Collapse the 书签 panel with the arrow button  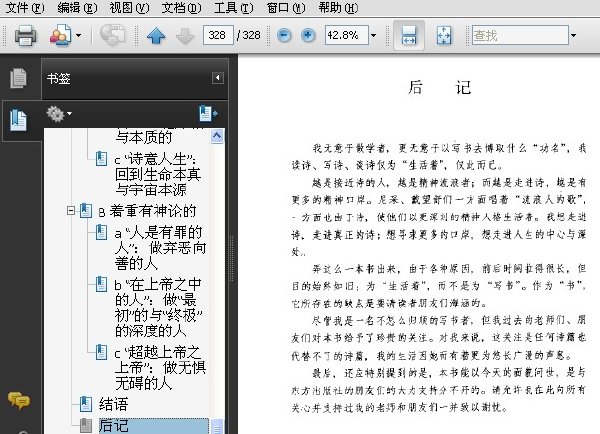click(x=218, y=78)
